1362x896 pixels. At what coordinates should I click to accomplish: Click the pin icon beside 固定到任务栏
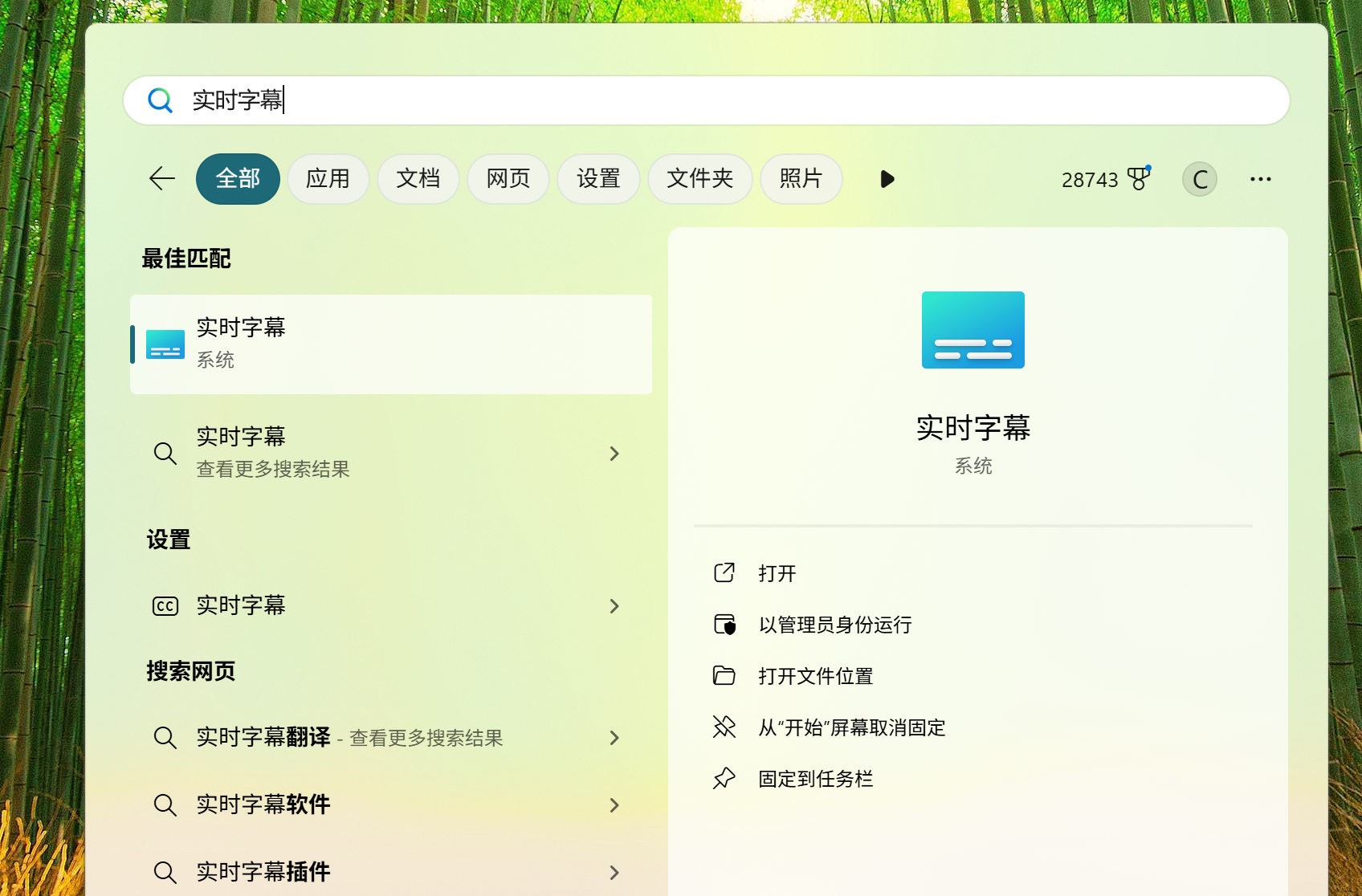724,779
